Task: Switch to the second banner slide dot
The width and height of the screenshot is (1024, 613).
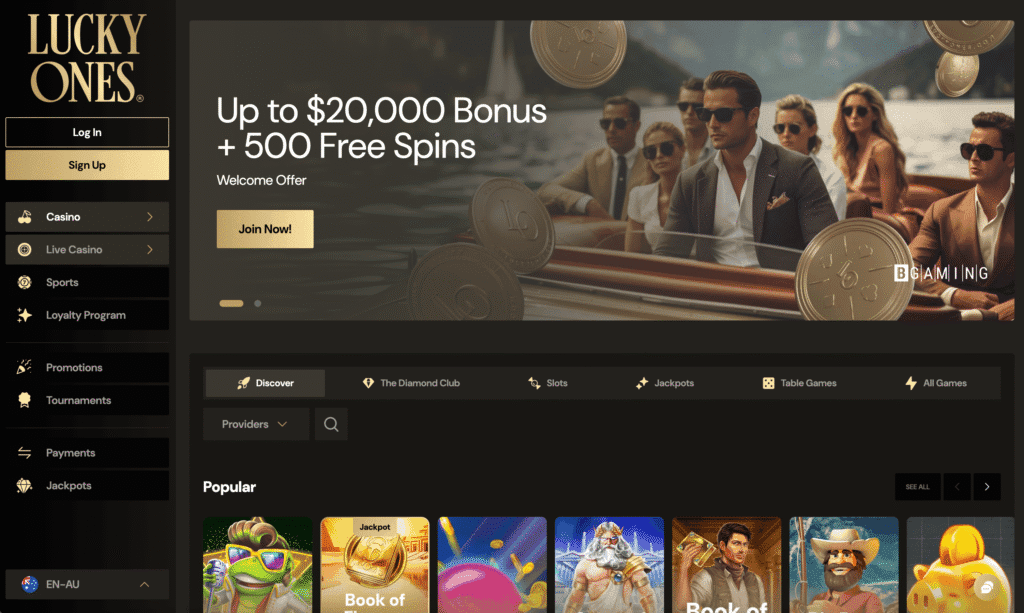Action: click(258, 304)
